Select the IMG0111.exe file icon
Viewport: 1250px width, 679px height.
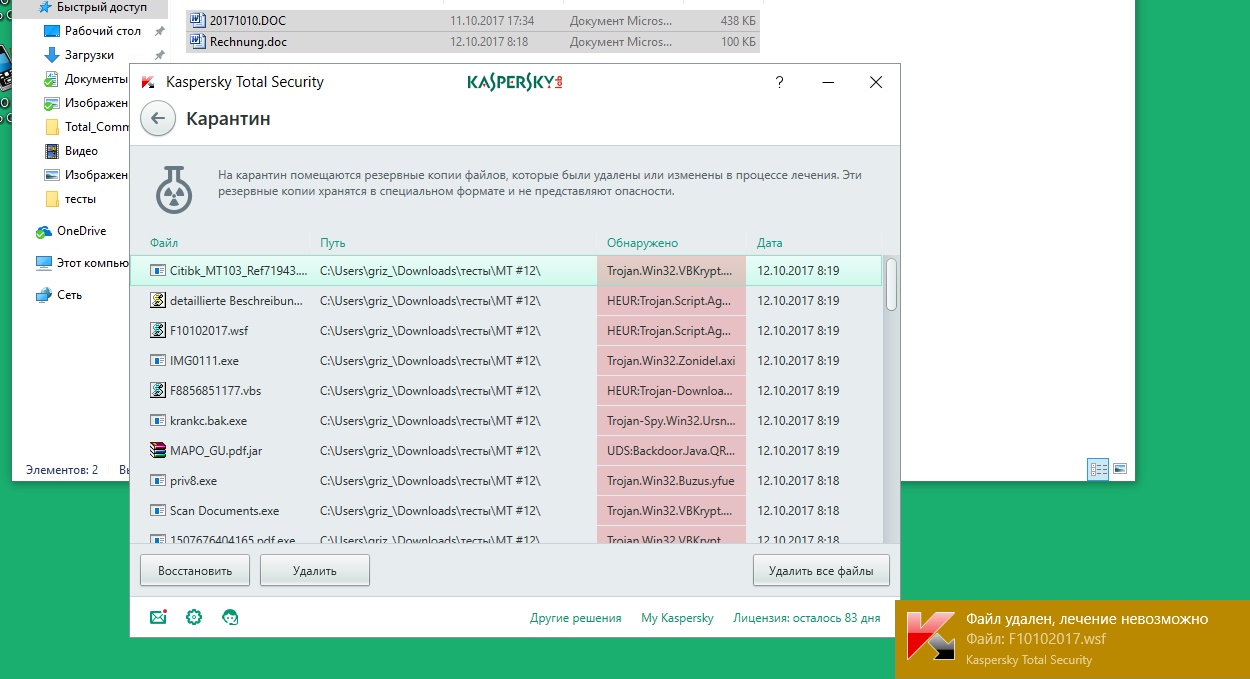point(157,360)
